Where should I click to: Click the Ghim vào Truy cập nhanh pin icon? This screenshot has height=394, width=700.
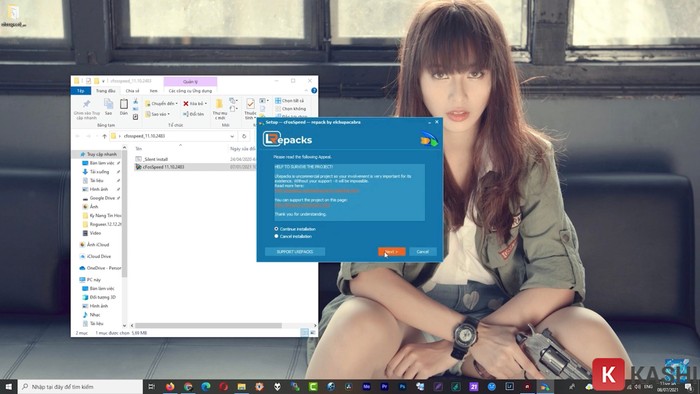point(87,104)
